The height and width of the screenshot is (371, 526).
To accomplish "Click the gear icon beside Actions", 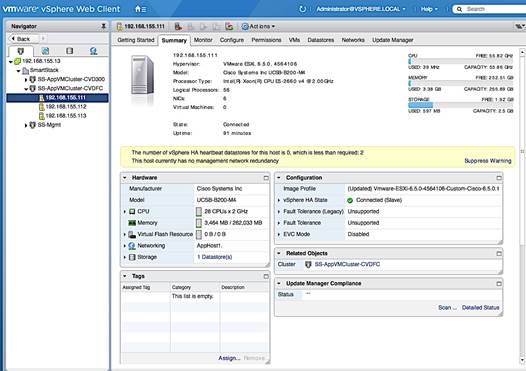I will tap(245, 26).
